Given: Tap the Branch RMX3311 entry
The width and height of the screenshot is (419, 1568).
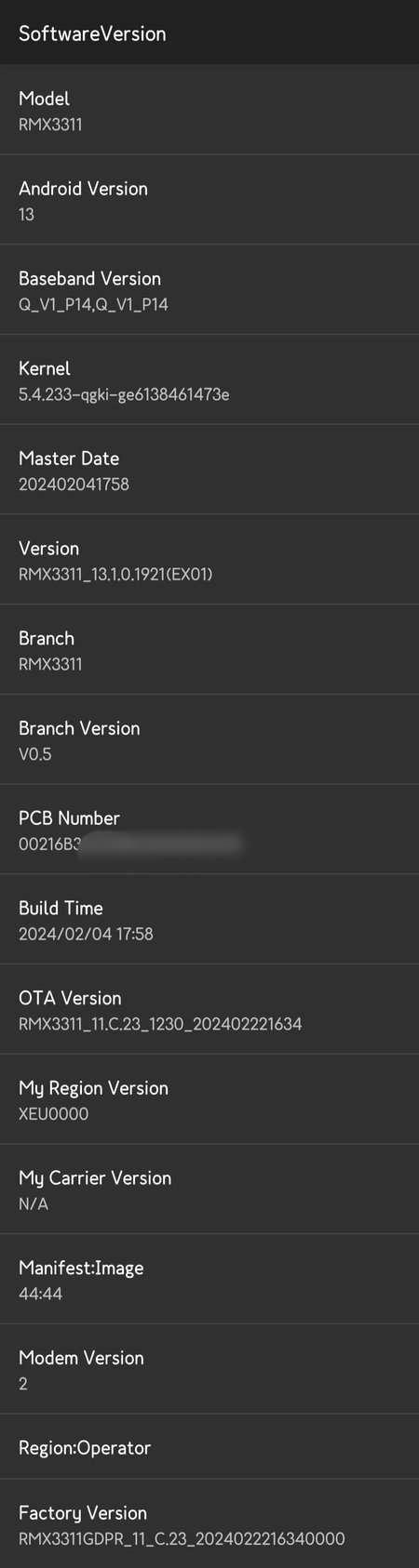Looking at the screenshot, I should tap(209, 650).
